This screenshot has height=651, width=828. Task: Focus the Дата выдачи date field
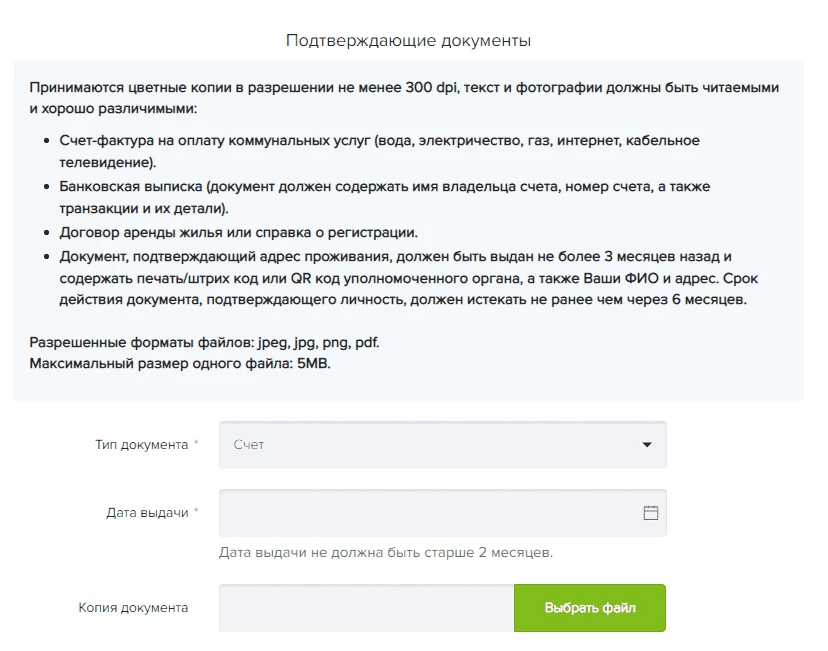pyautogui.click(x=443, y=513)
